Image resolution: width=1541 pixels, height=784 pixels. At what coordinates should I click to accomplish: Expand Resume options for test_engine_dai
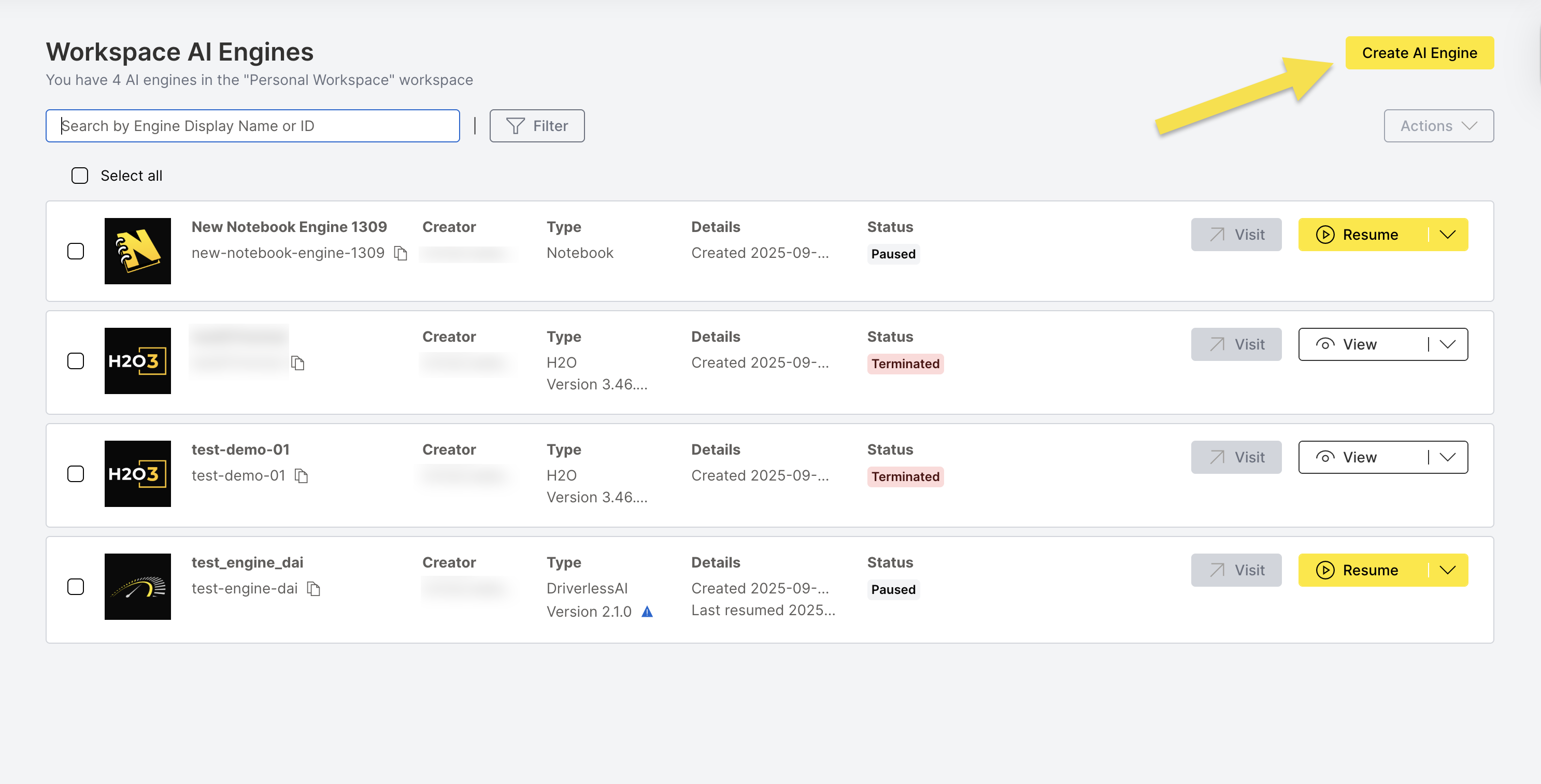pyautogui.click(x=1448, y=570)
